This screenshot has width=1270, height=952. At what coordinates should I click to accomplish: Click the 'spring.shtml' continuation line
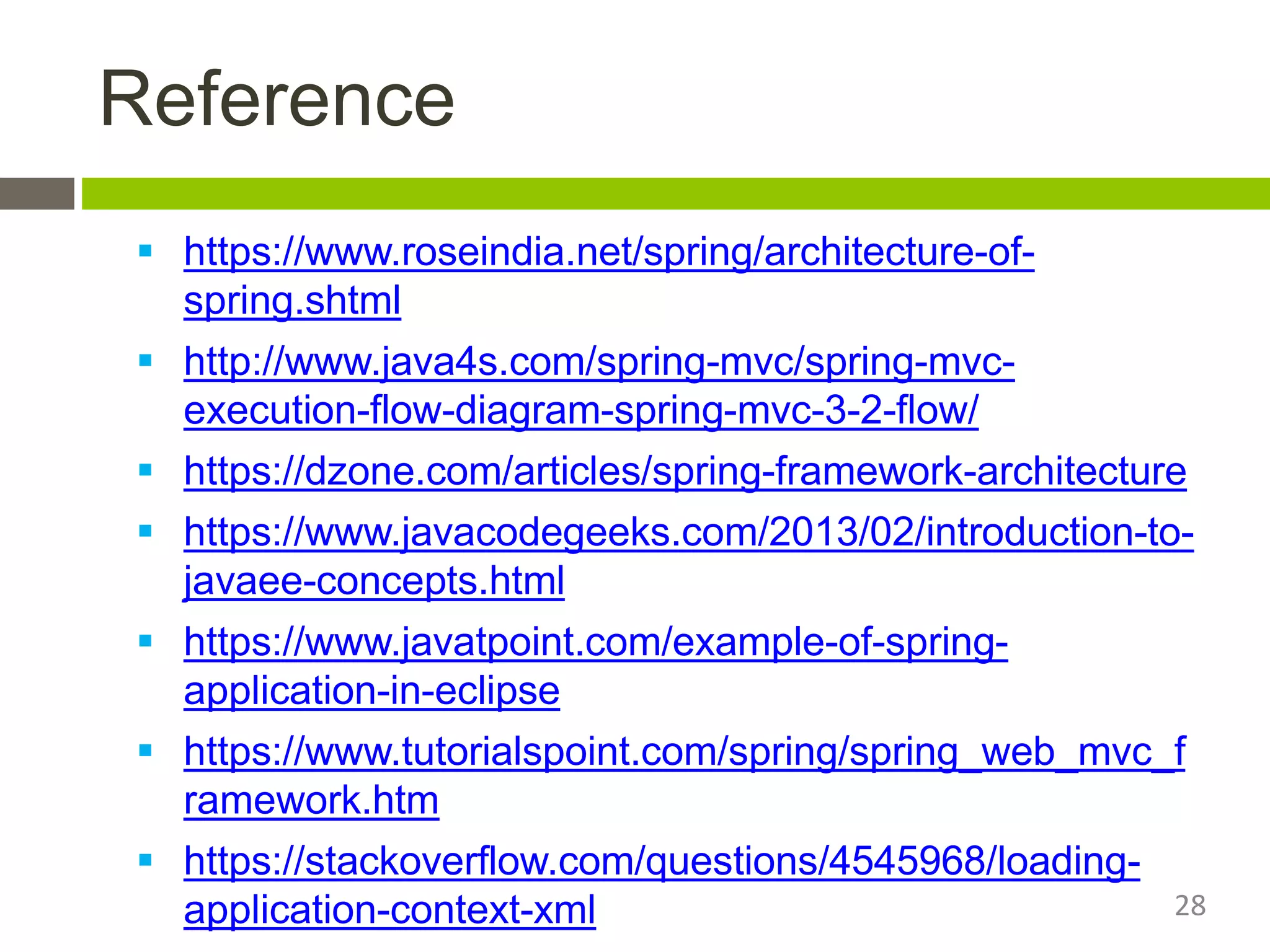tap(292, 301)
